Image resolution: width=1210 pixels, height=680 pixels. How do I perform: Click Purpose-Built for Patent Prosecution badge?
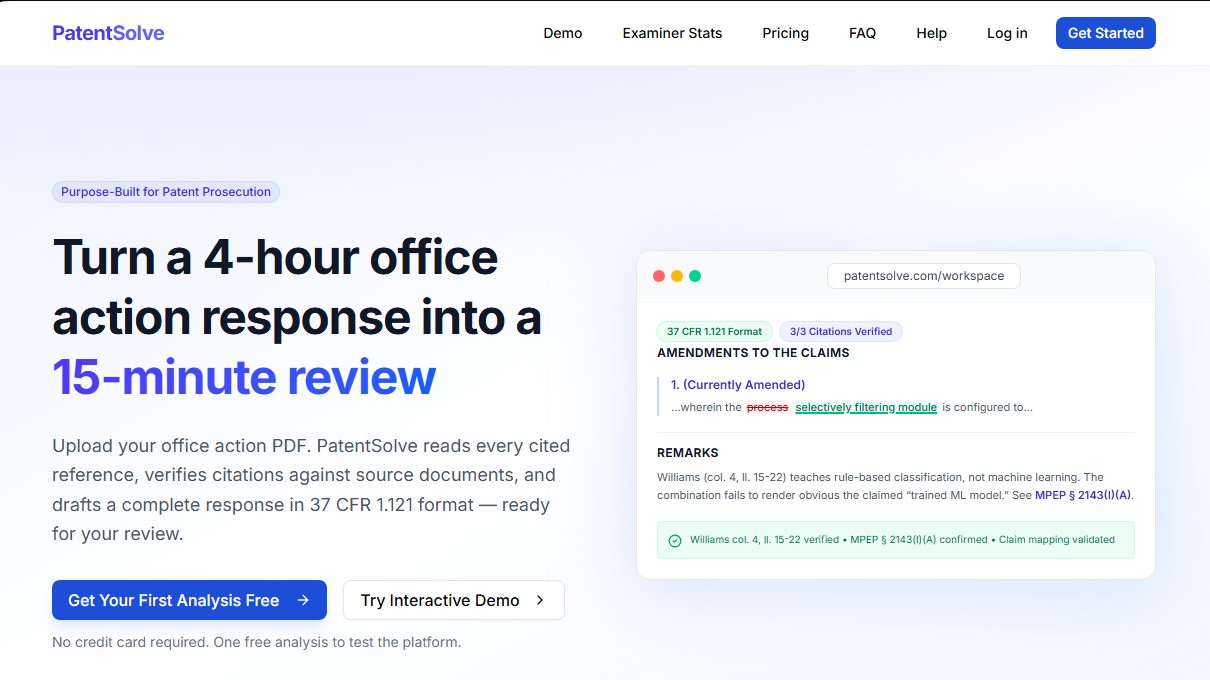click(x=166, y=192)
